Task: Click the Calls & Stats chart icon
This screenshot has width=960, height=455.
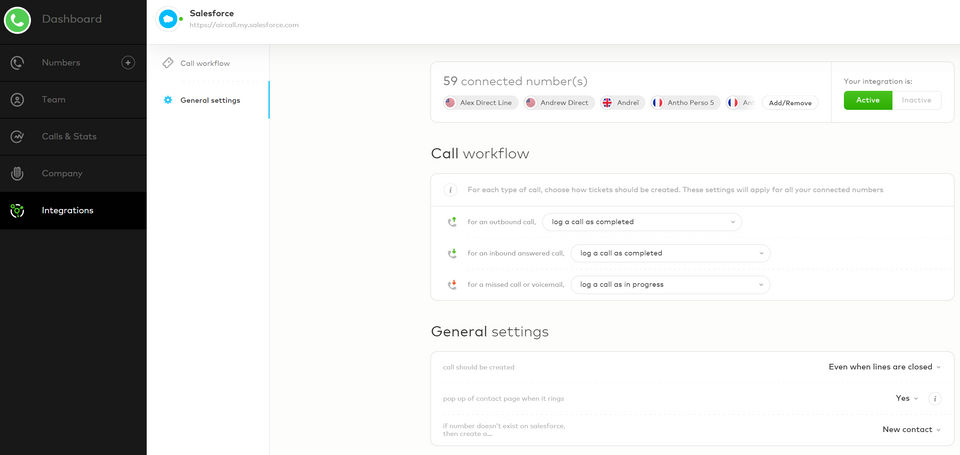Action: click(x=17, y=137)
